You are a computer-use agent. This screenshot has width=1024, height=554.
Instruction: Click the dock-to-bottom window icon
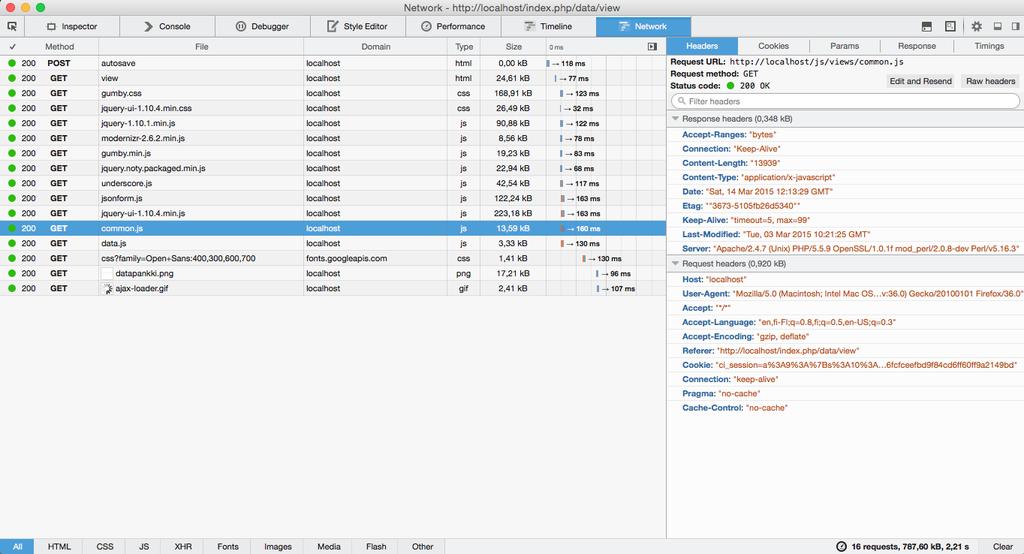997,26
